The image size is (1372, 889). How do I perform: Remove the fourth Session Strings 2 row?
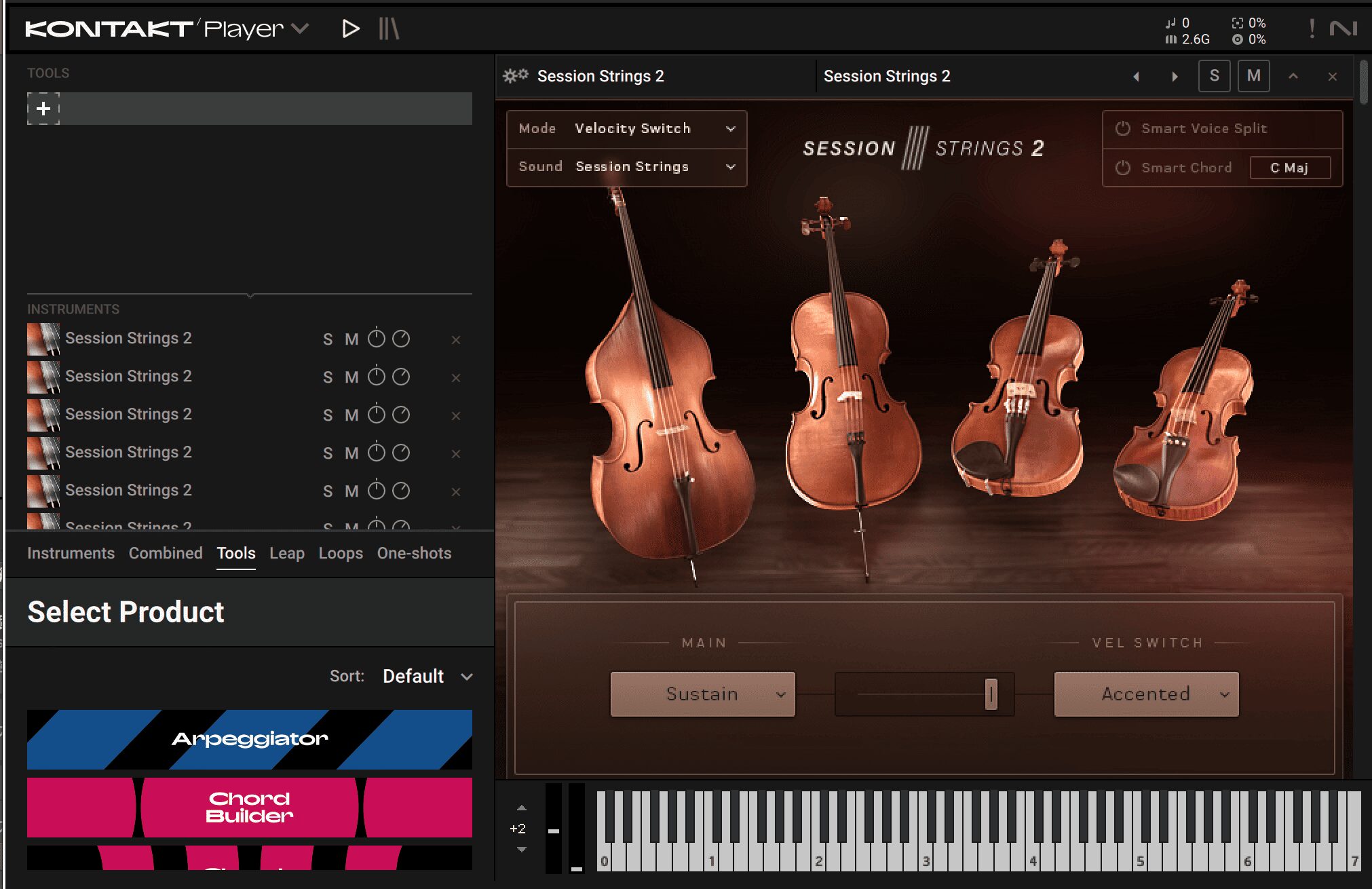456,454
